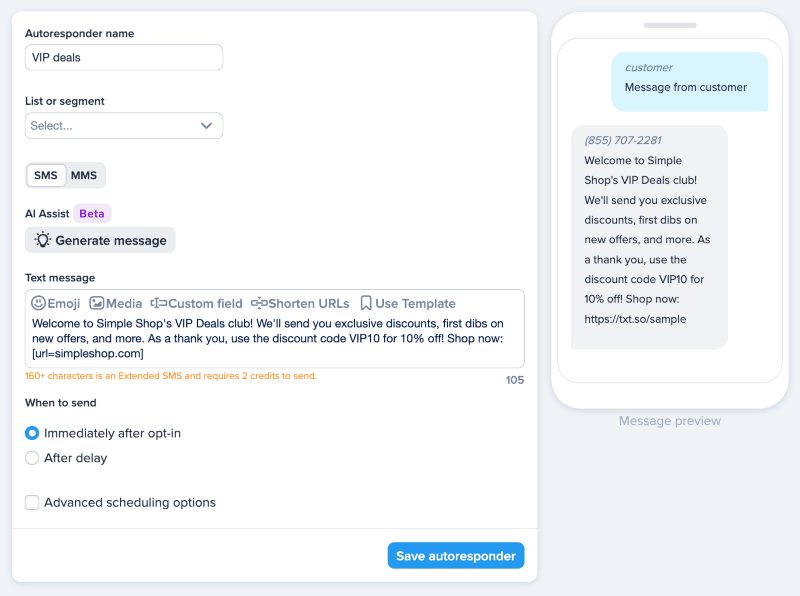Viewport: 800px width, 596px height.
Task: Click the Shorten URLs toolbar label
Action: pyautogui.click(x=309, y=303)
